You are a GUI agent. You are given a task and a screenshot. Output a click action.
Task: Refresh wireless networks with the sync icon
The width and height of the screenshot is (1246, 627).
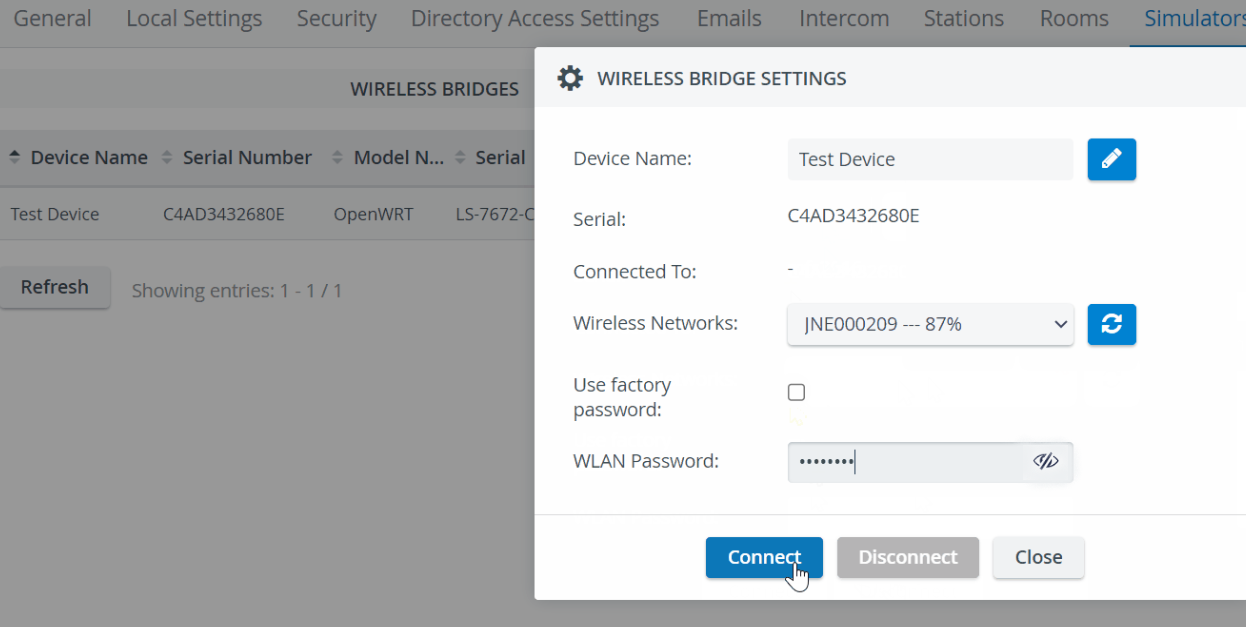tap(1111, 324)
